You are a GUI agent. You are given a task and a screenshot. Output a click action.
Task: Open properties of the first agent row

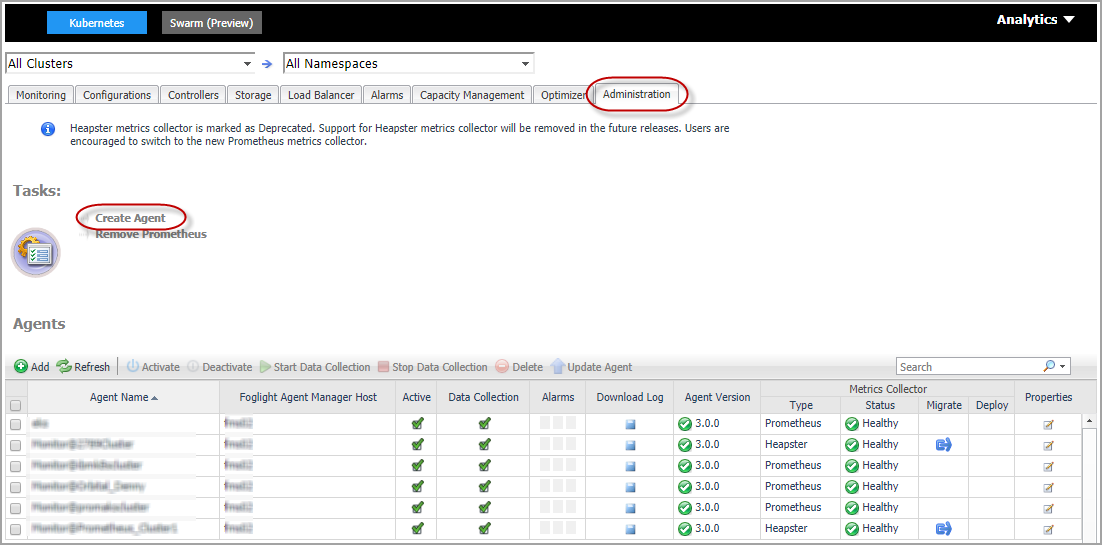point(1048,424)
